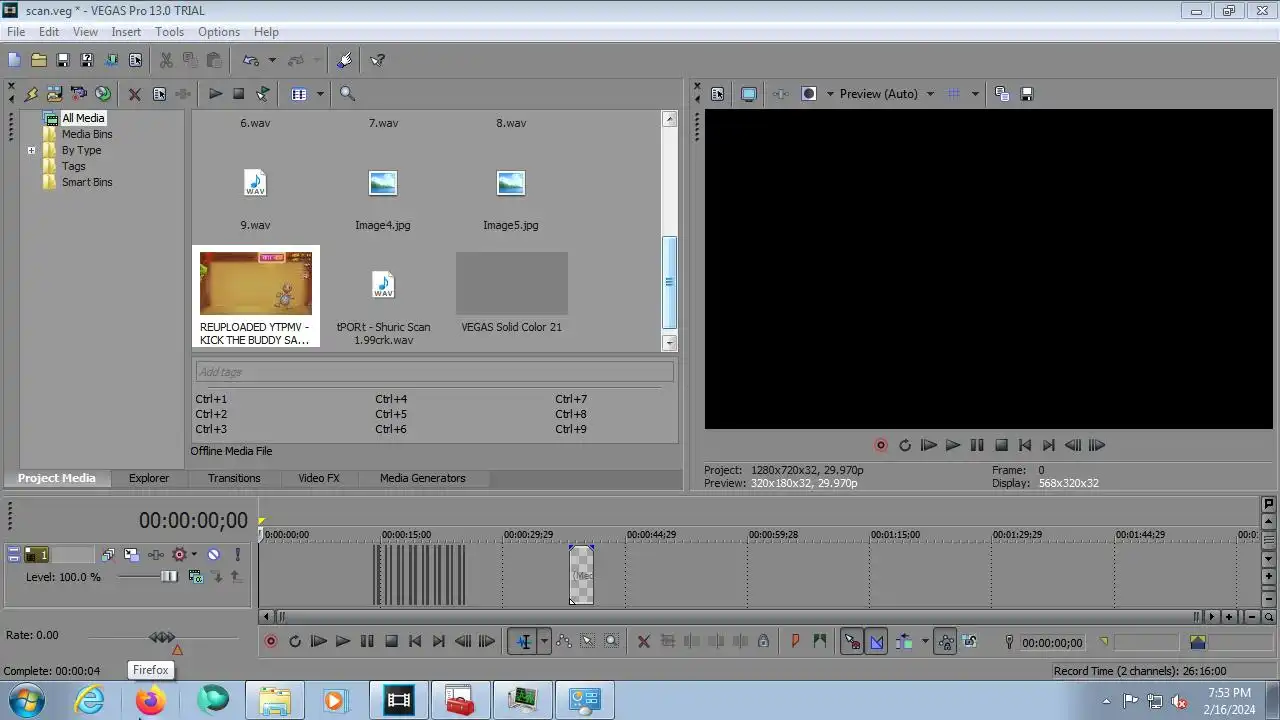Image resolution: width=1280 pixels, height=720 pixels.
Task: Open the Undo history dropdown arrow
Action: [x=271, y=60]
